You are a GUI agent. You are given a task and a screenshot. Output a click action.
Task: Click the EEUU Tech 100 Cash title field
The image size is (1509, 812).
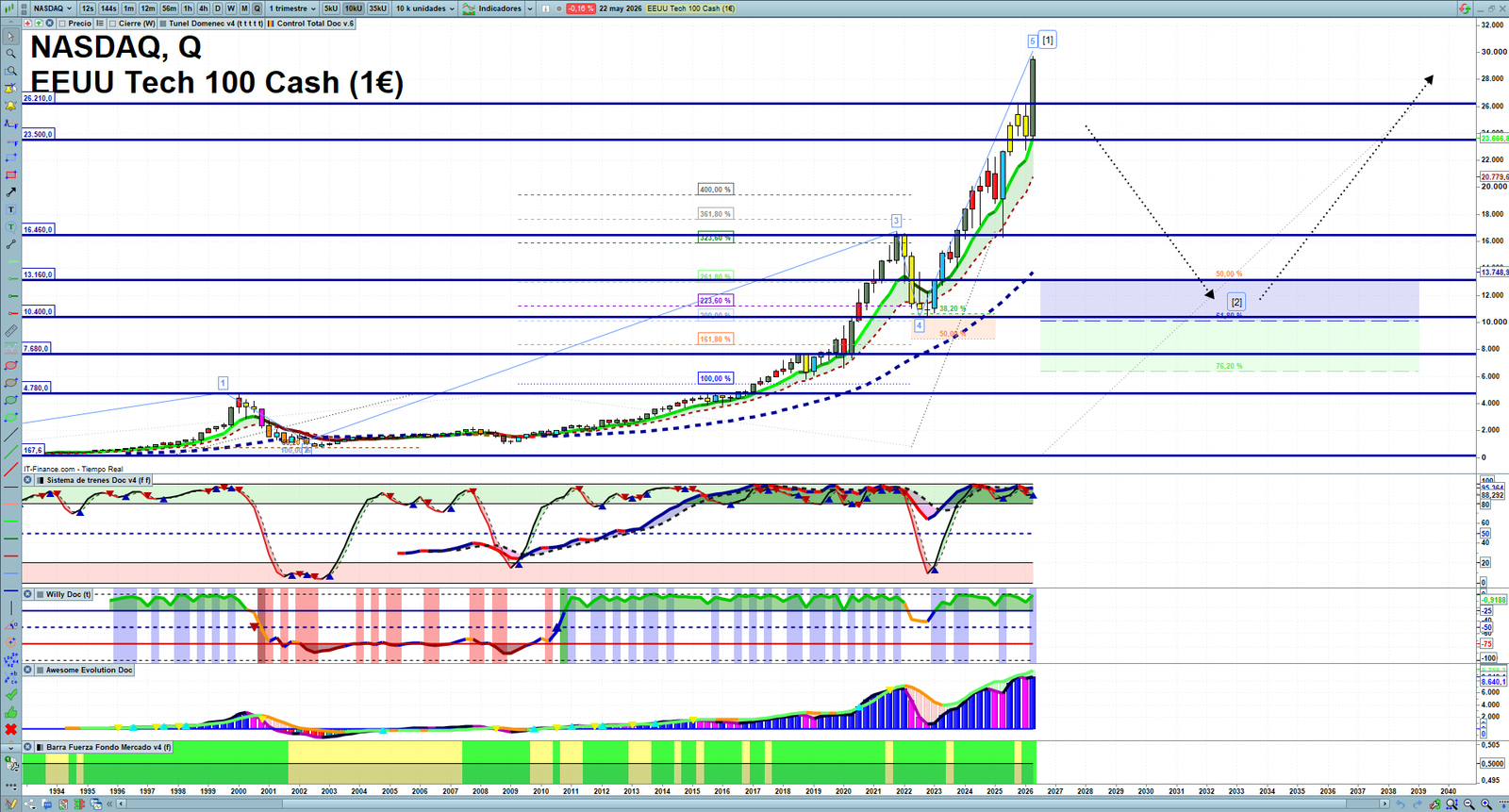690,8
